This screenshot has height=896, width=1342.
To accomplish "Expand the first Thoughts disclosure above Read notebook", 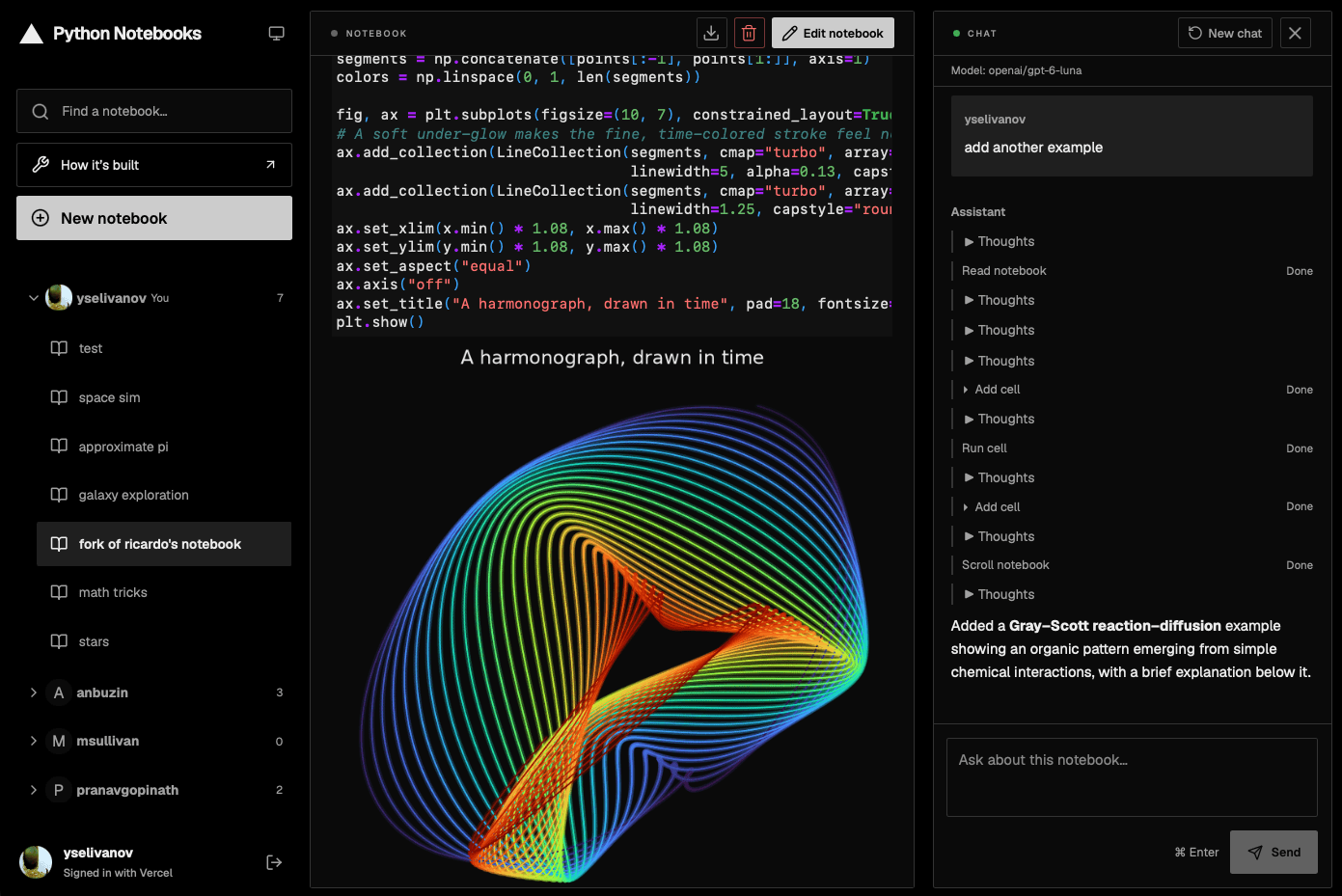I will tap(999, 241).
